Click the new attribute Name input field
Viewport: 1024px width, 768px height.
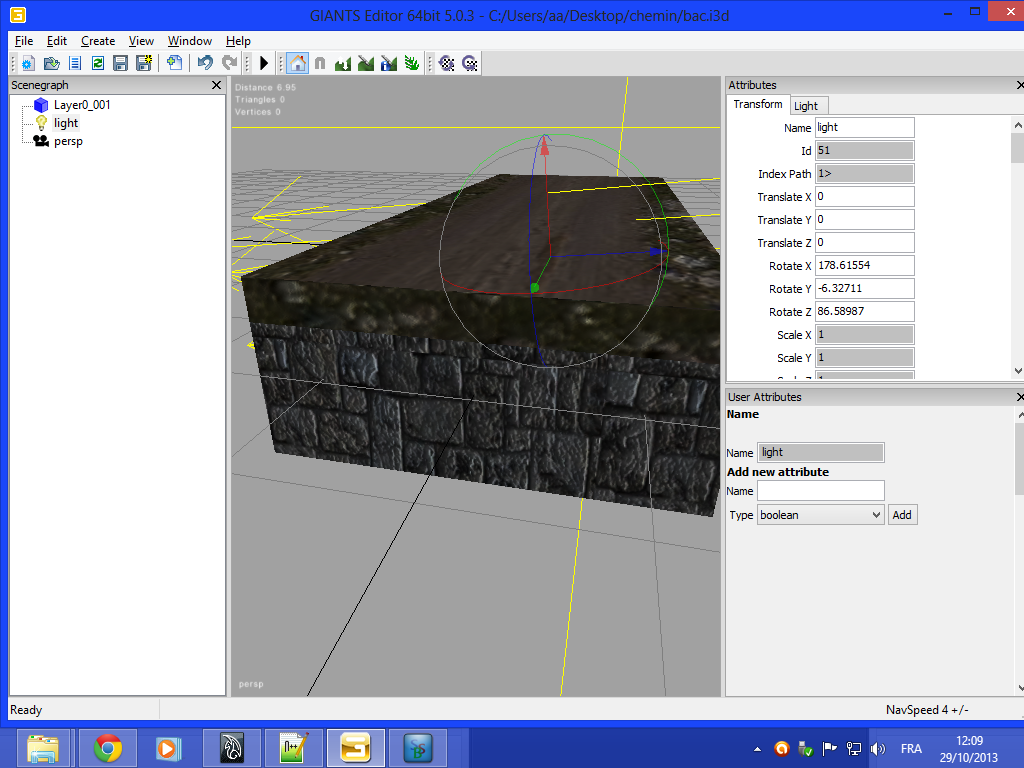click(821, 490)
